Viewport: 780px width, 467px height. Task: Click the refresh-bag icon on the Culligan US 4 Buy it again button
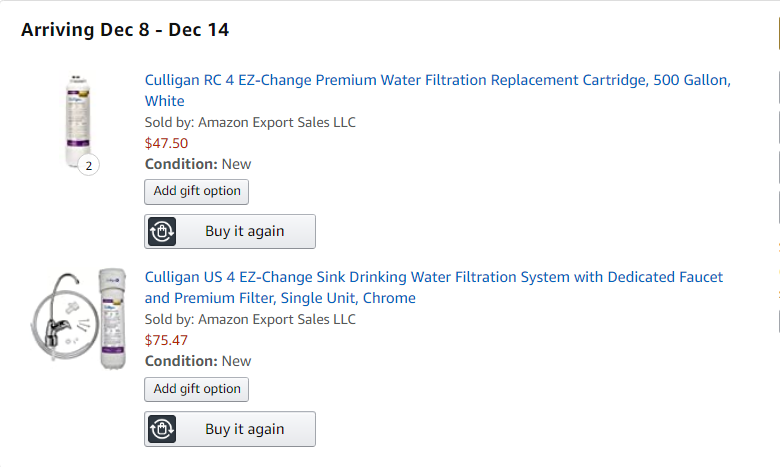[x=162, y=429]
